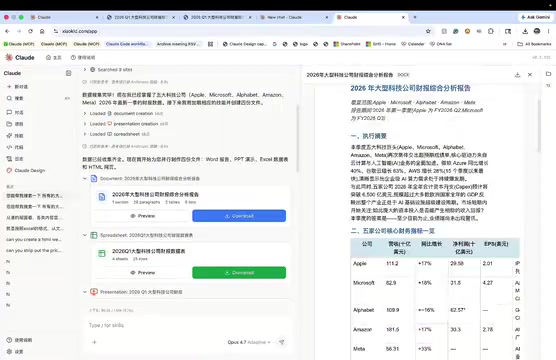
Task: Open the All Bookmarks folder
Action: [534, 44]
